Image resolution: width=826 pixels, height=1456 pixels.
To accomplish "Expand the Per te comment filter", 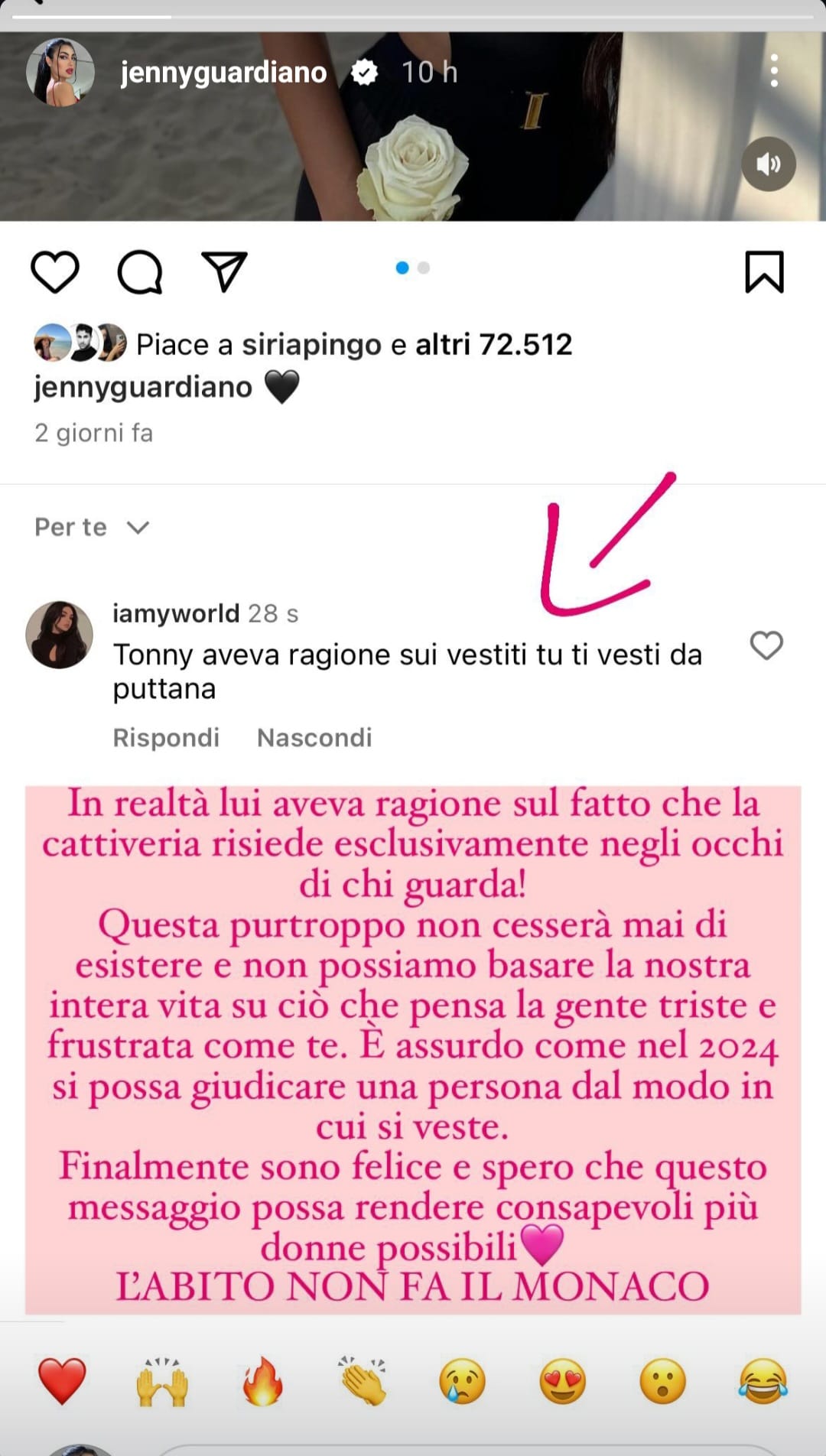I will [x=92, y=527].
